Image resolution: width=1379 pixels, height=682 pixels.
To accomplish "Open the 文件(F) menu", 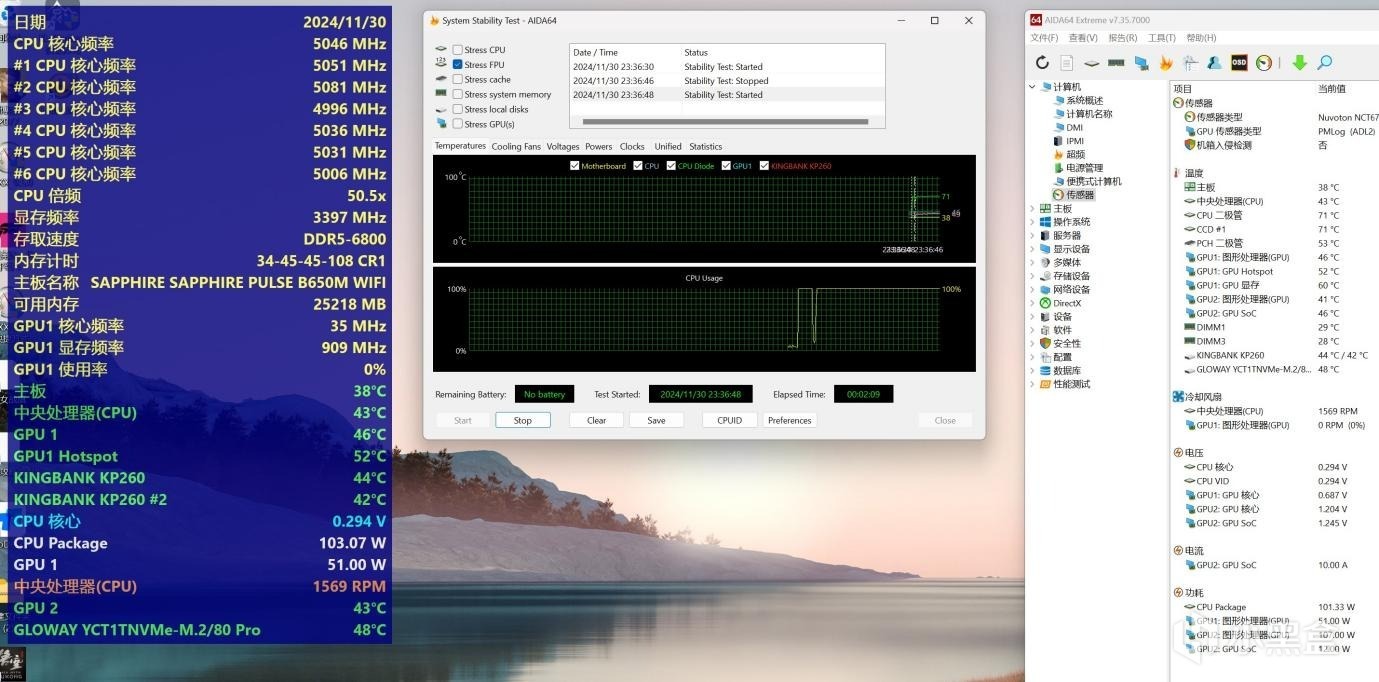I will pos(1044,38).
